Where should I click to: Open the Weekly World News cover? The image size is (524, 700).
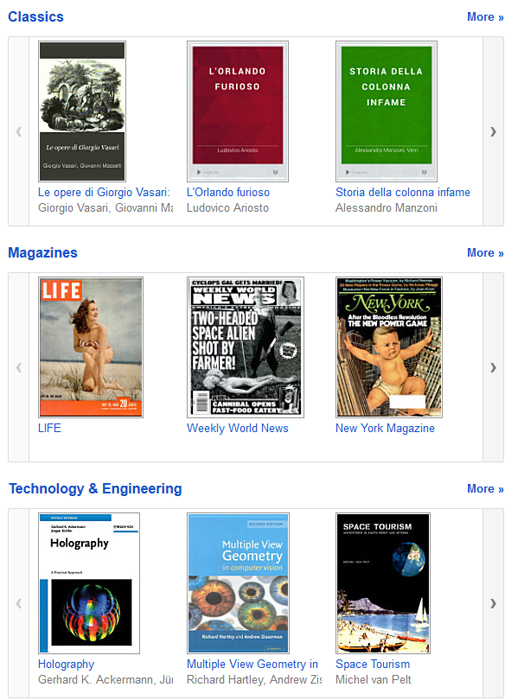click(x=245, y=347)
